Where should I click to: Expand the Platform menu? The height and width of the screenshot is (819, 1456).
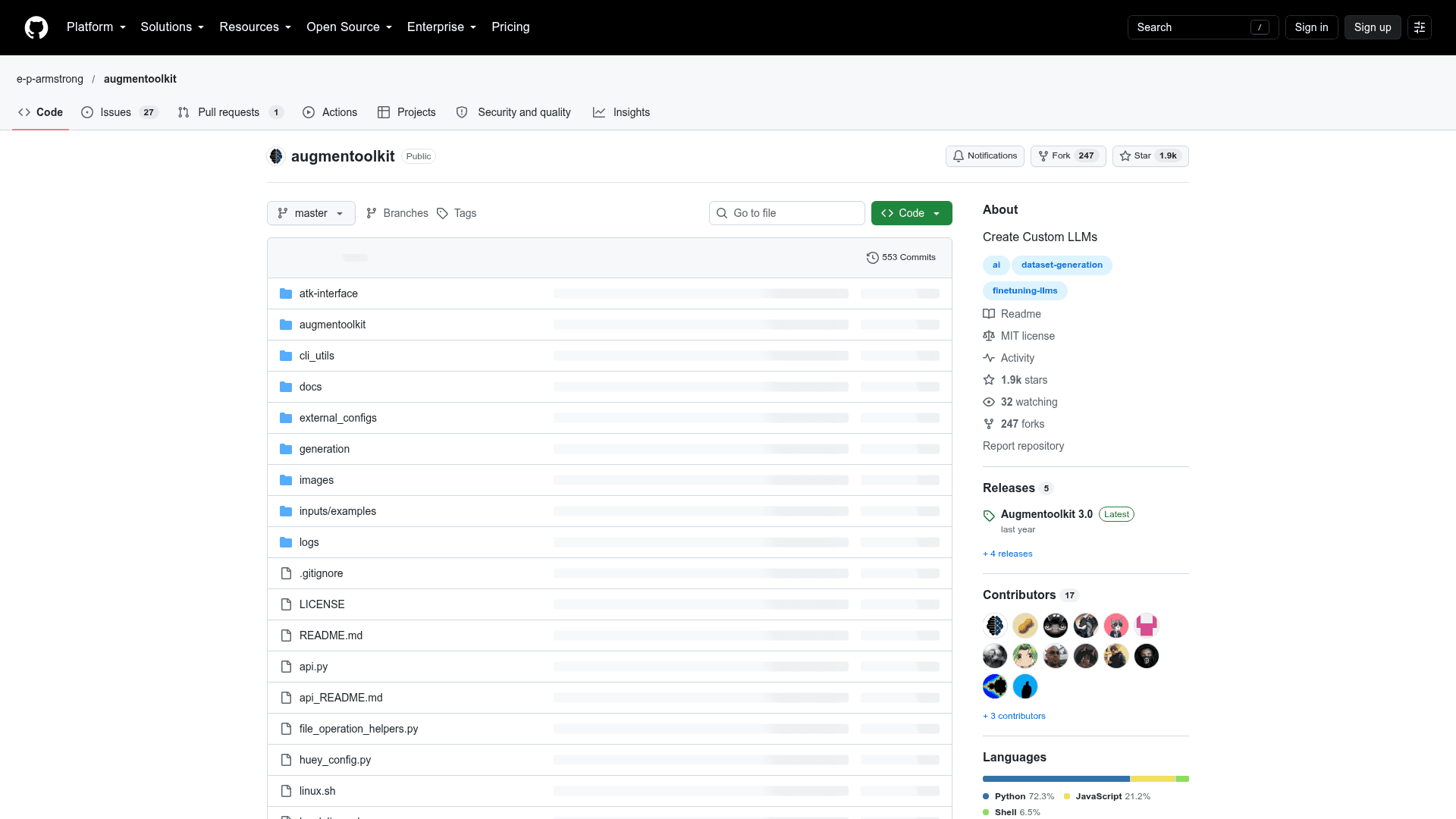pos(96,27)
